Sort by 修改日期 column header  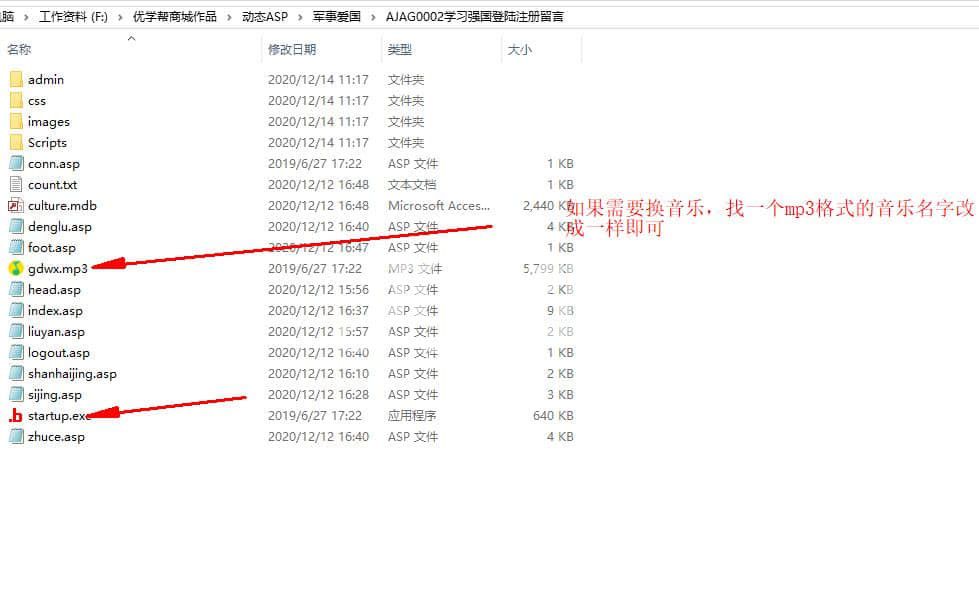point(292,49)
